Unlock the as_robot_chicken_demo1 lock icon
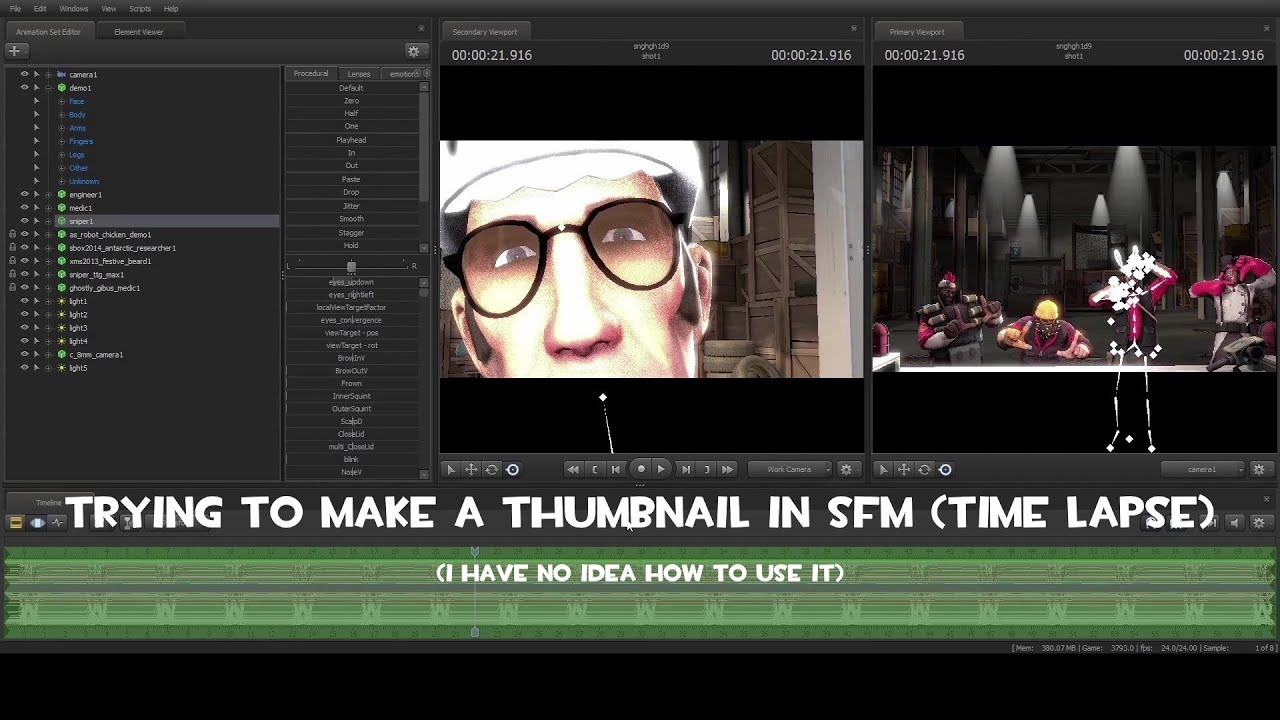Screen dimensions: 1280x720 click(12, 235)
